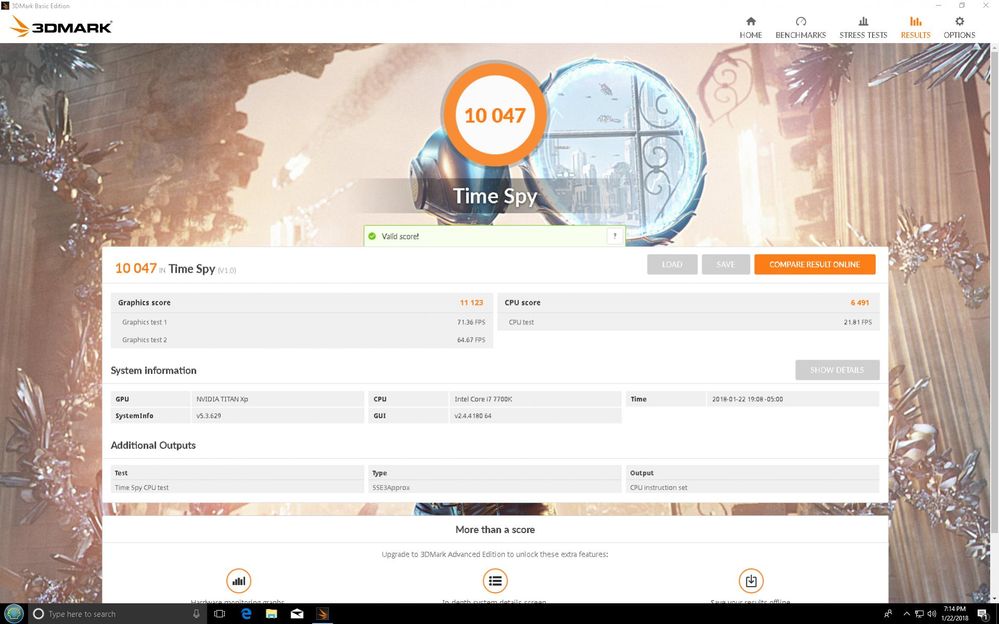
Task: Click the question mark beside Valid score
Action: [x=615, y=236]
